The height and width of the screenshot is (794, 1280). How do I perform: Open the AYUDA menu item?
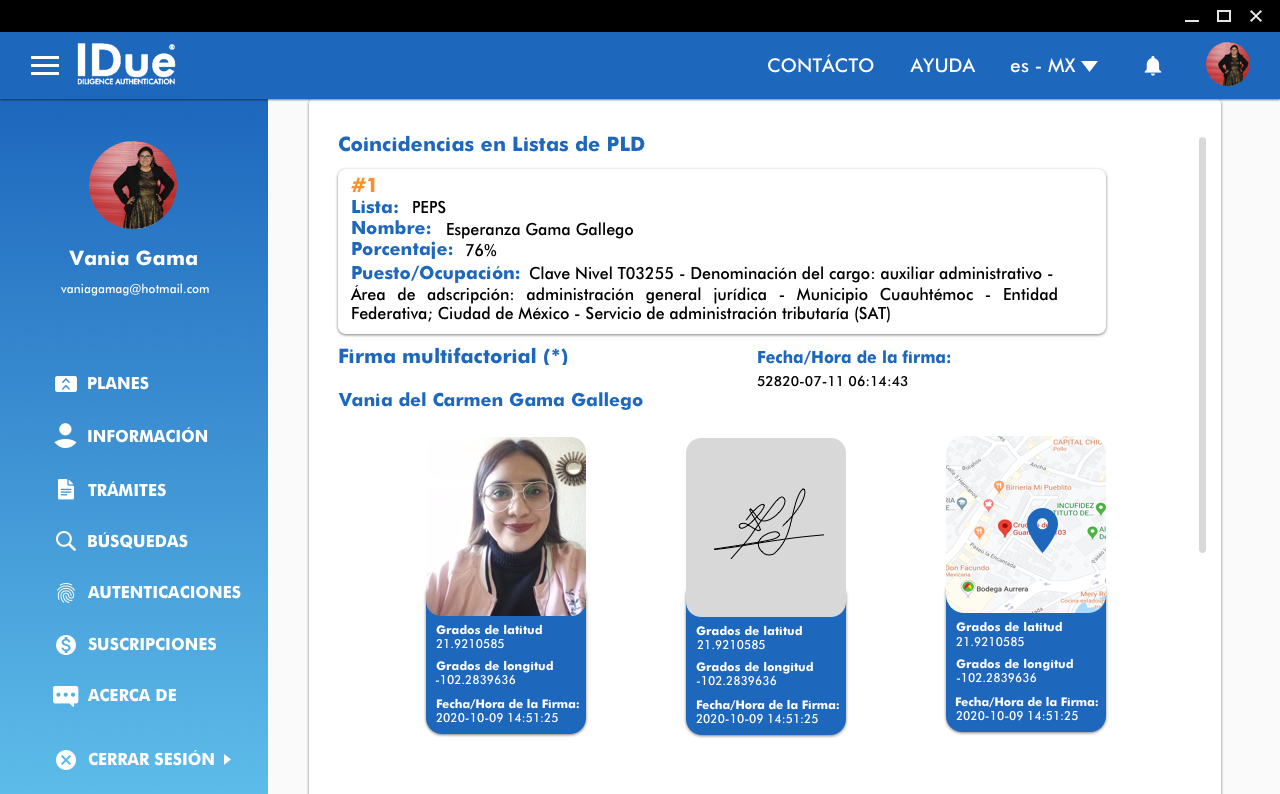tap(942, 66)
